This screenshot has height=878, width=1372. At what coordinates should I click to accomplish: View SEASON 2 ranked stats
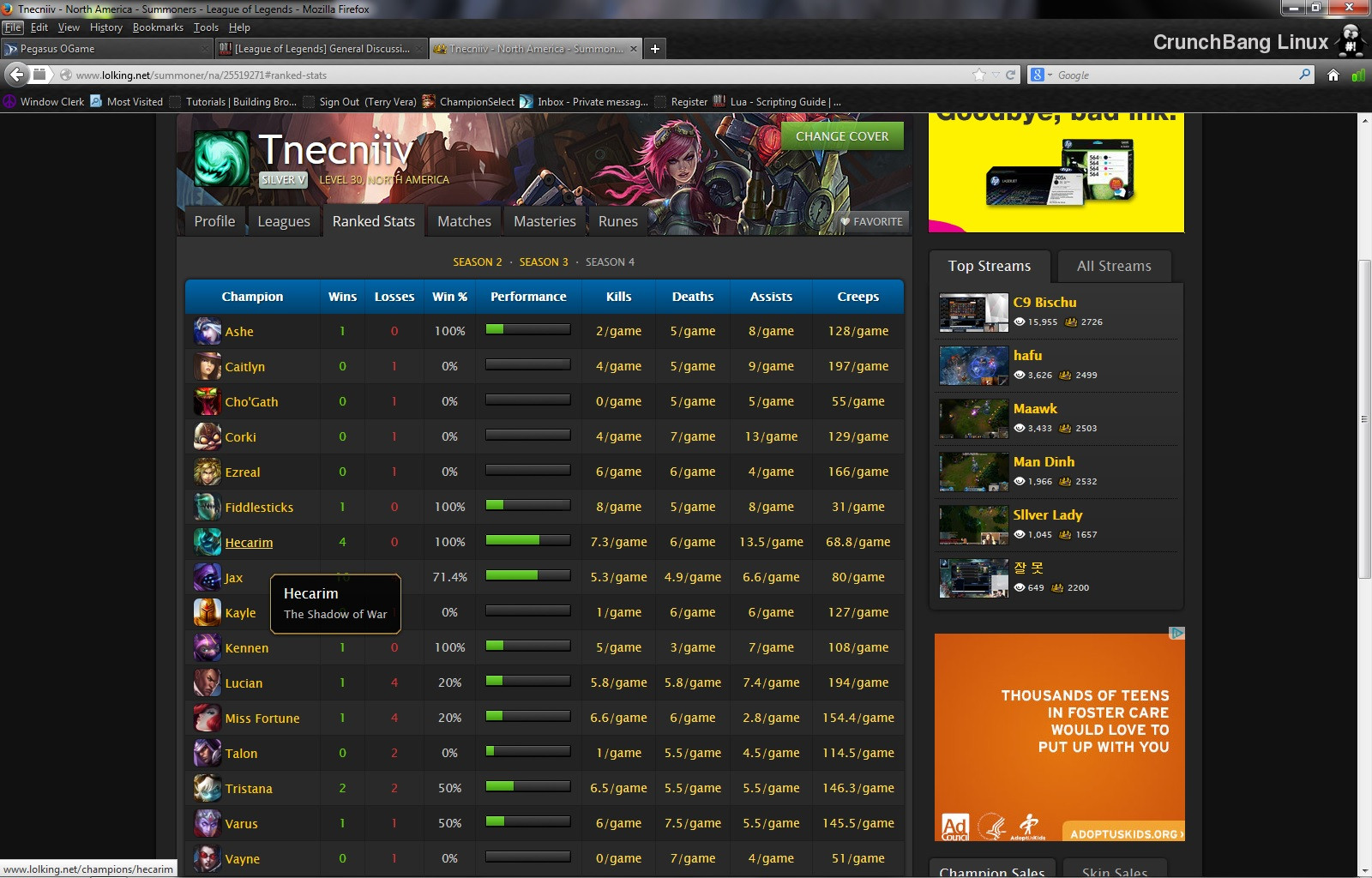click(x=478, y=262)
